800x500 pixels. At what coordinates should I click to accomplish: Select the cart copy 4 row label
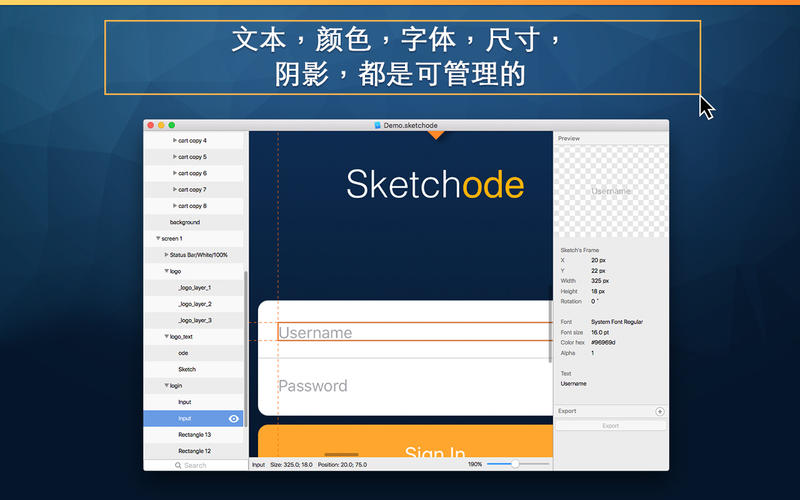coord(192,140)
